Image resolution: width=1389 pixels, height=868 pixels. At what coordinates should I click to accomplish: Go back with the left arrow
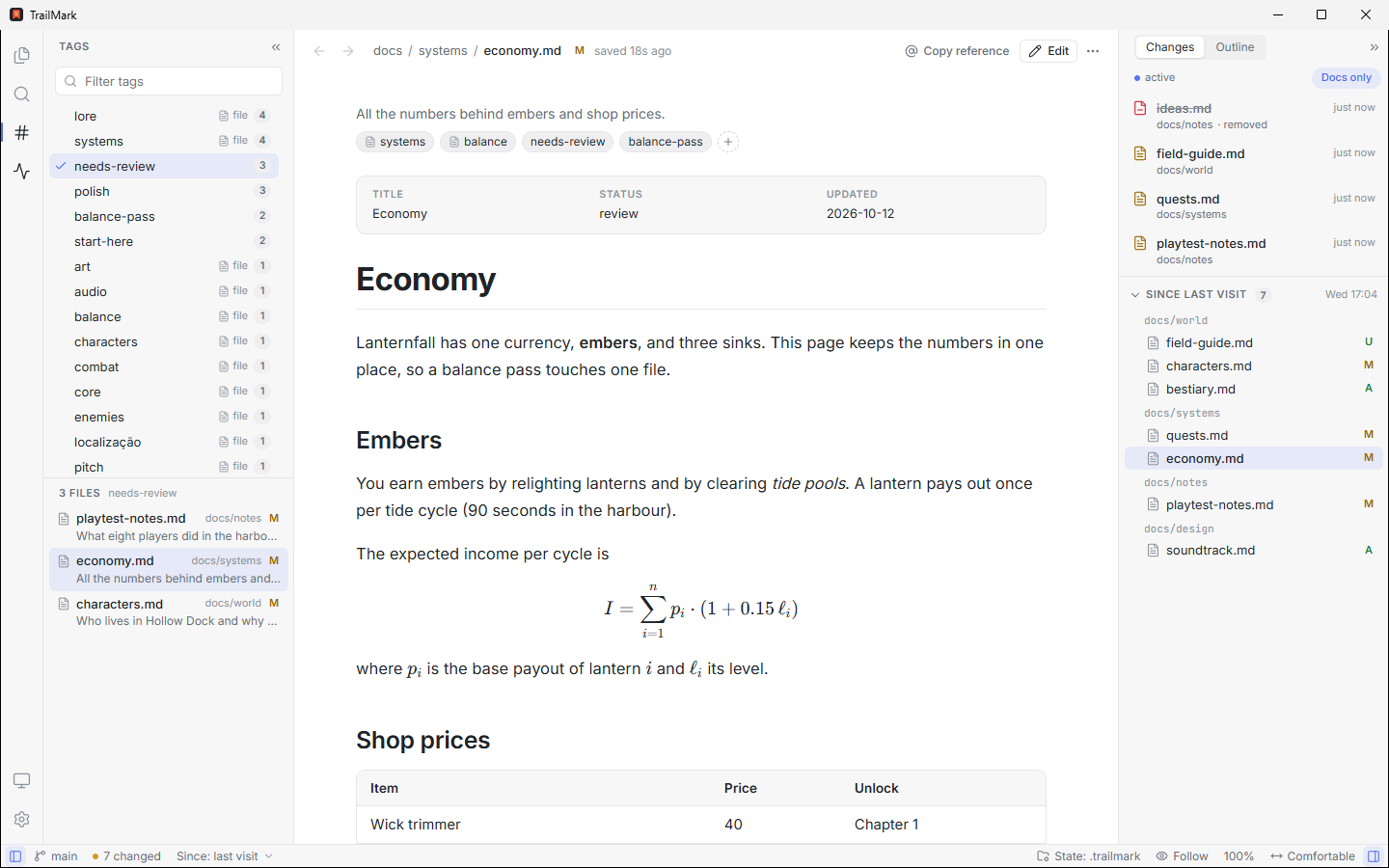(319, 51)
